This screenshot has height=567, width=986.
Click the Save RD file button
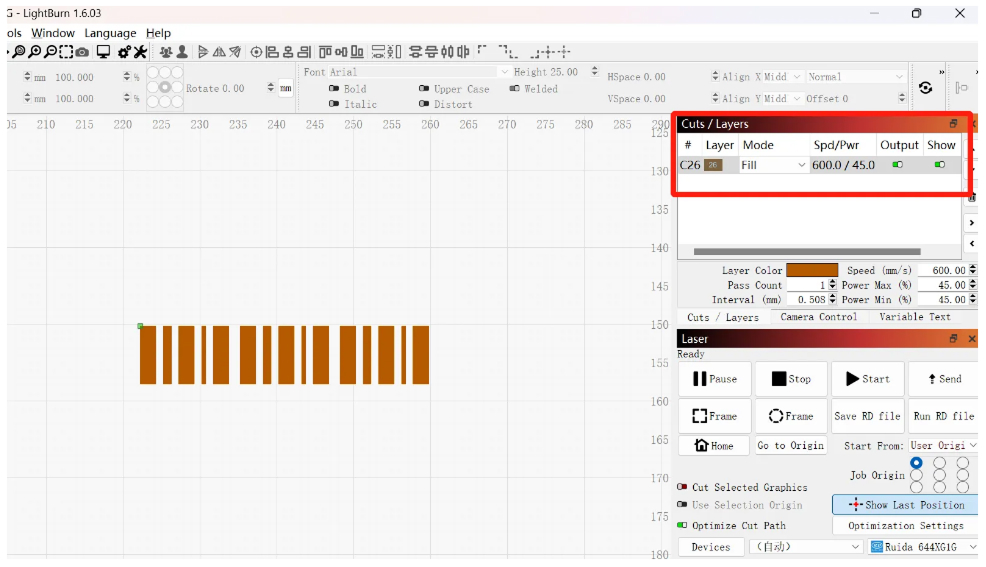click(867, 416)
